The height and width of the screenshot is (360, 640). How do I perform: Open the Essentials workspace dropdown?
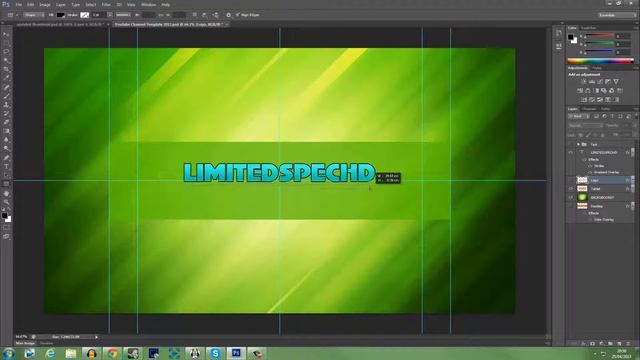click(616, 15)
